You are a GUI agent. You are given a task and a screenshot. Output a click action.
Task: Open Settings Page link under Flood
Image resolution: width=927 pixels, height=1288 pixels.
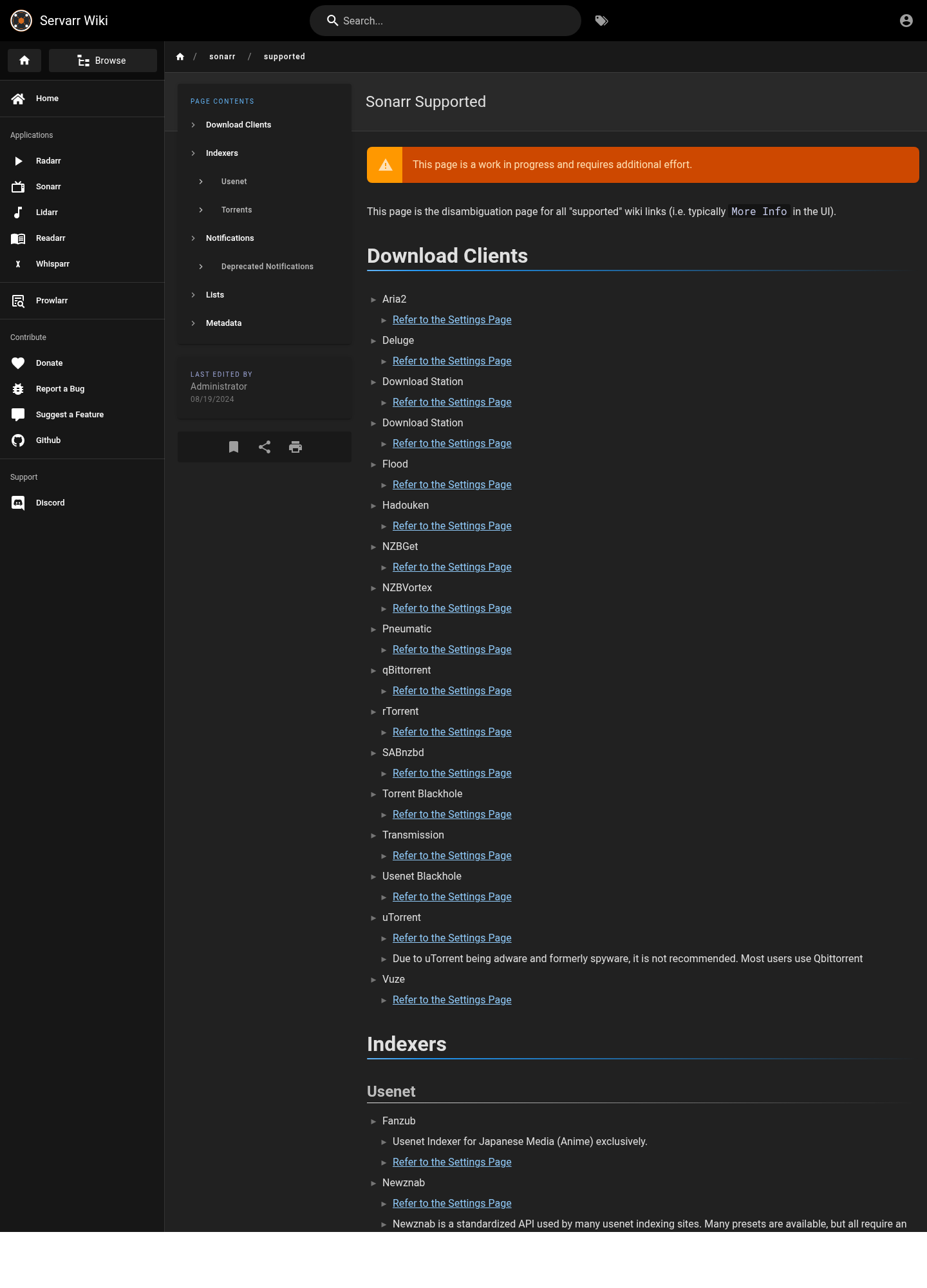pyautogui.click(x=452, y=485)
